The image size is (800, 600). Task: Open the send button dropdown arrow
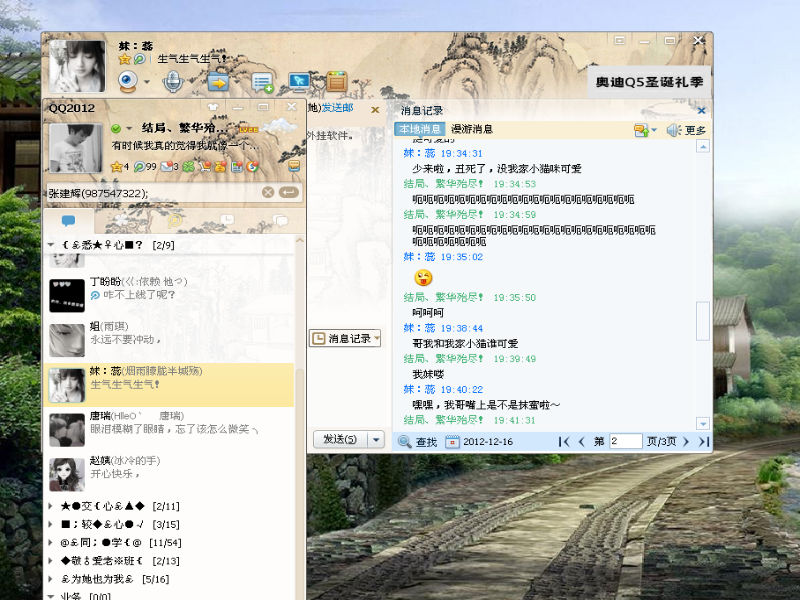click(376, 439)
